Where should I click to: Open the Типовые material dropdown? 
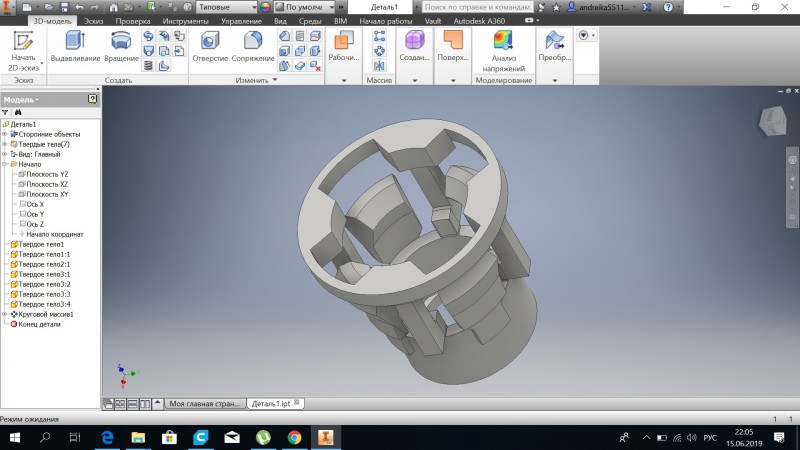point(227,7)
